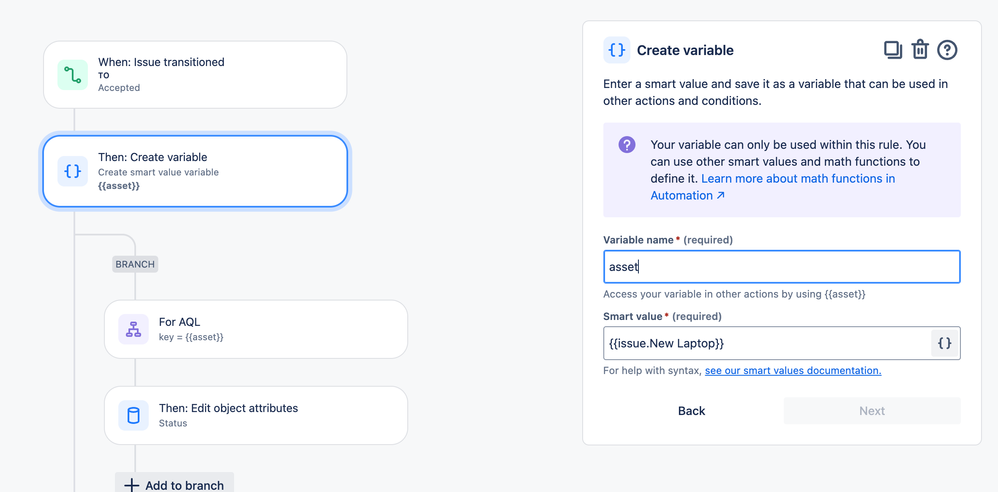
Task: Open the smart values documentation link
Action: point(793,370)
